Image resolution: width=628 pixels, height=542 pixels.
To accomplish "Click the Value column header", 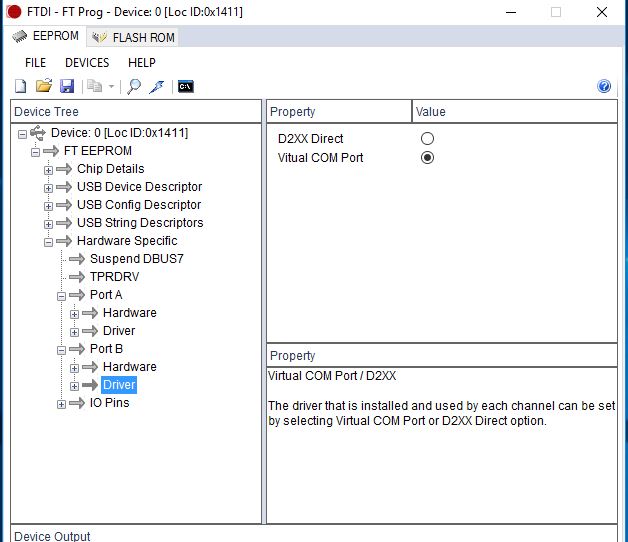I will tap(515, 111).
